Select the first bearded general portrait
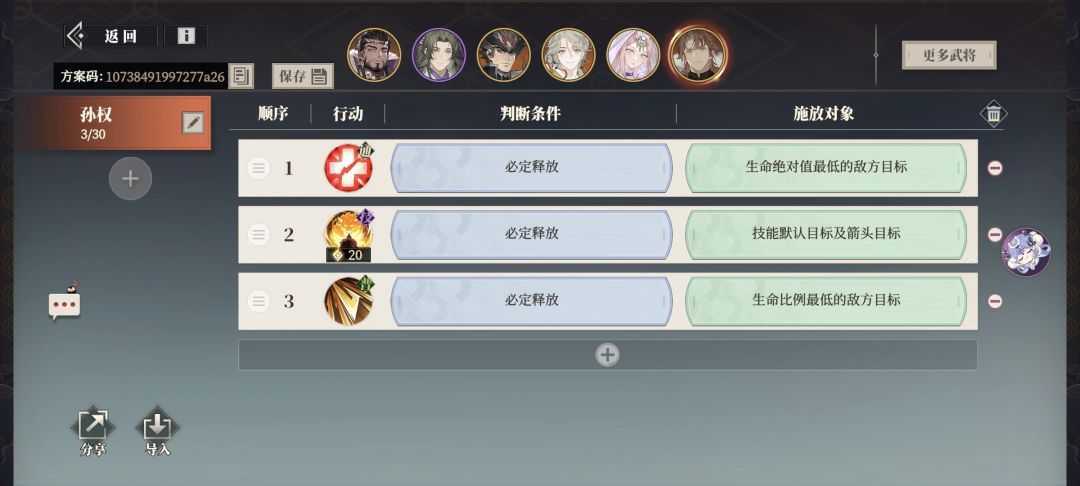The width and height of the screenshot is (1080, 486). pyautogui.click(x=374, y=55)
